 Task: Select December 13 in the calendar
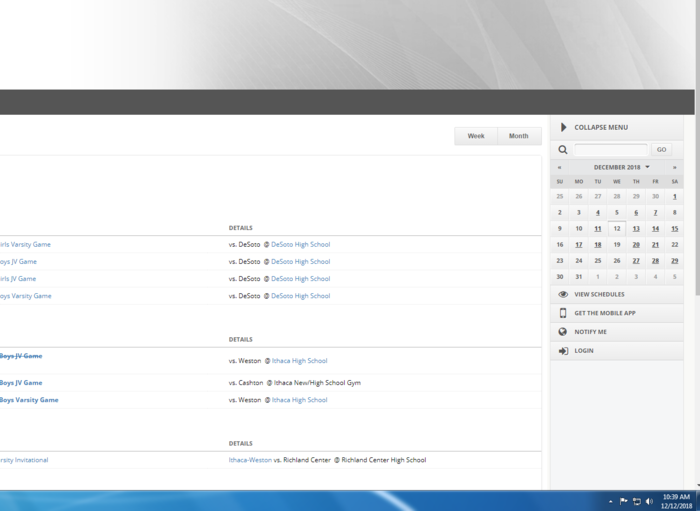636,228
